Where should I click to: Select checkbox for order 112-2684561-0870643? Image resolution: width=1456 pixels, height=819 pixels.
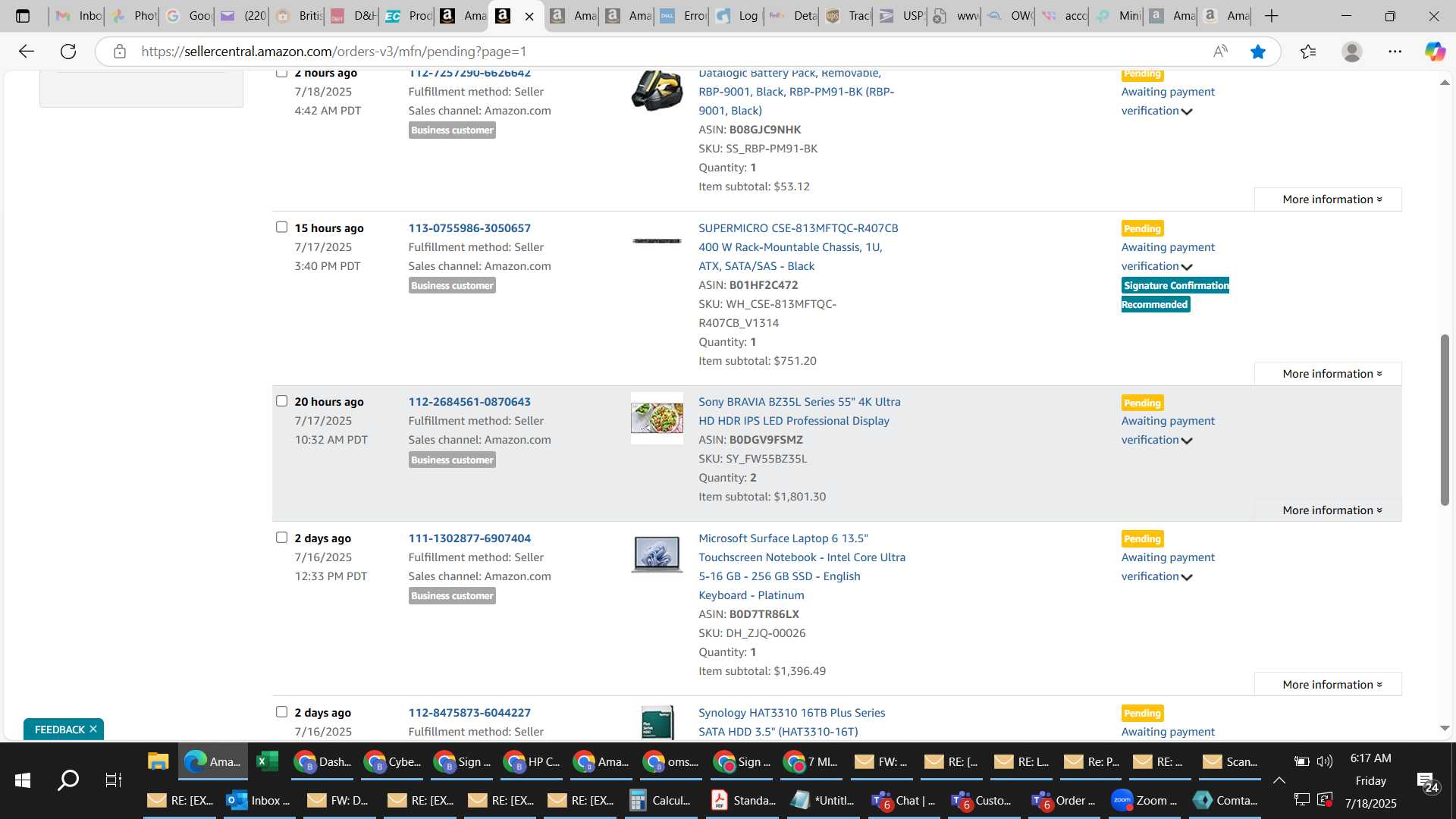281,400
